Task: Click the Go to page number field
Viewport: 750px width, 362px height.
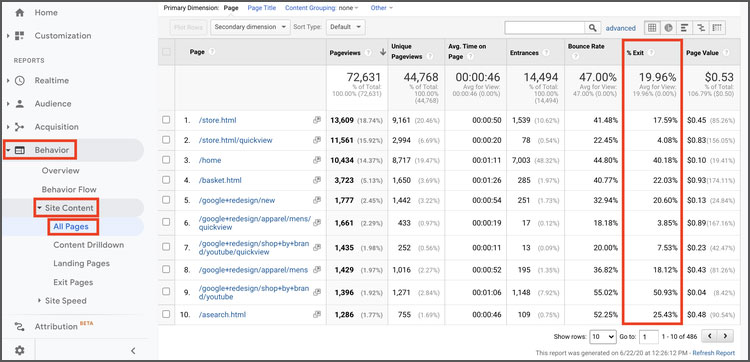Action: [x=649, y=337]
